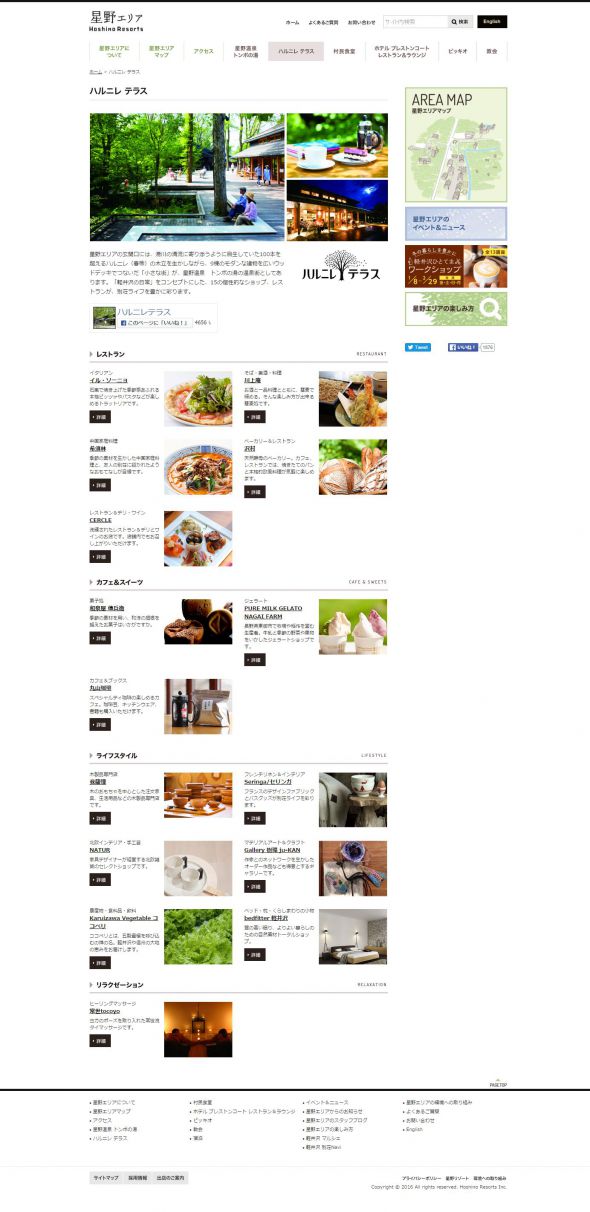Open the 川上庵 restaurant link
The width and height of the screenshot is (590, 1212).
tap(254, 380)
